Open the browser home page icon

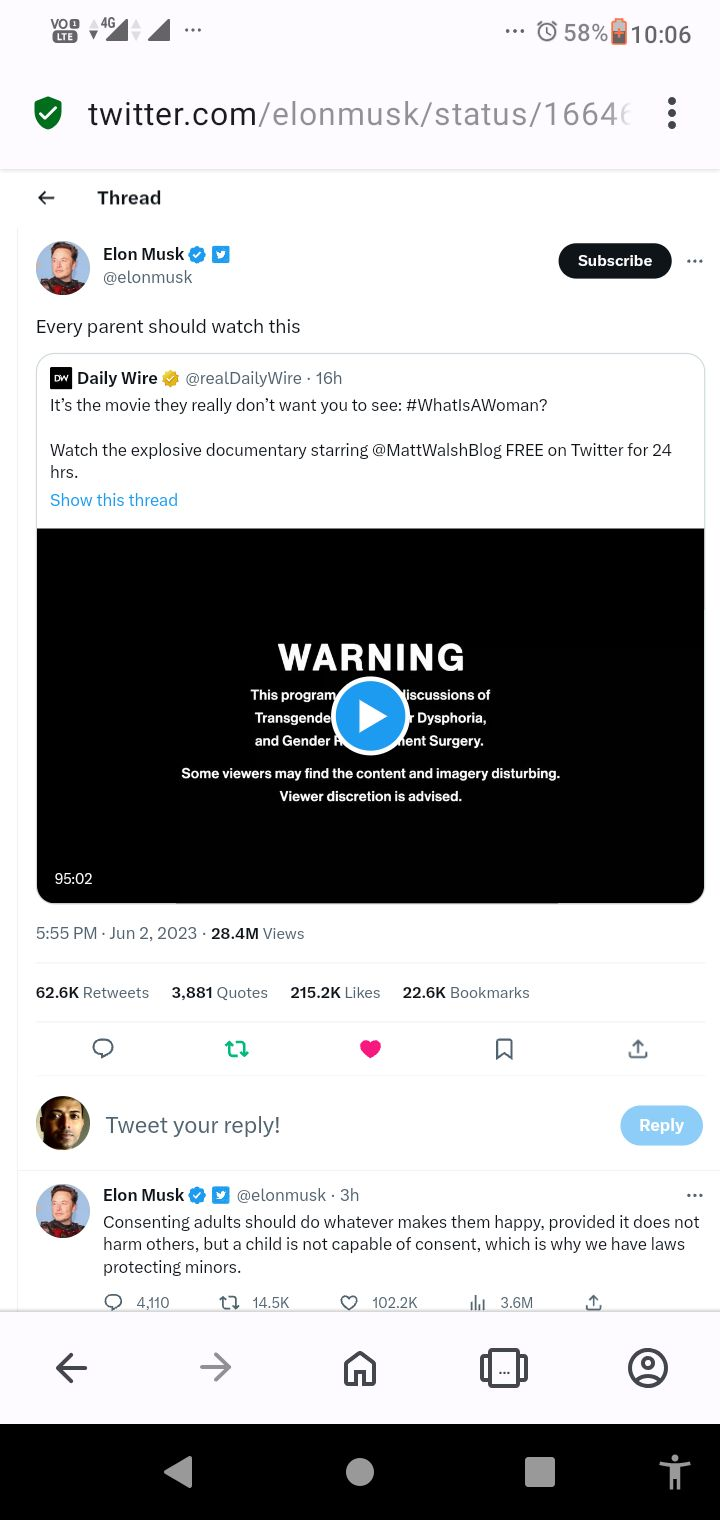point(360,1367)
